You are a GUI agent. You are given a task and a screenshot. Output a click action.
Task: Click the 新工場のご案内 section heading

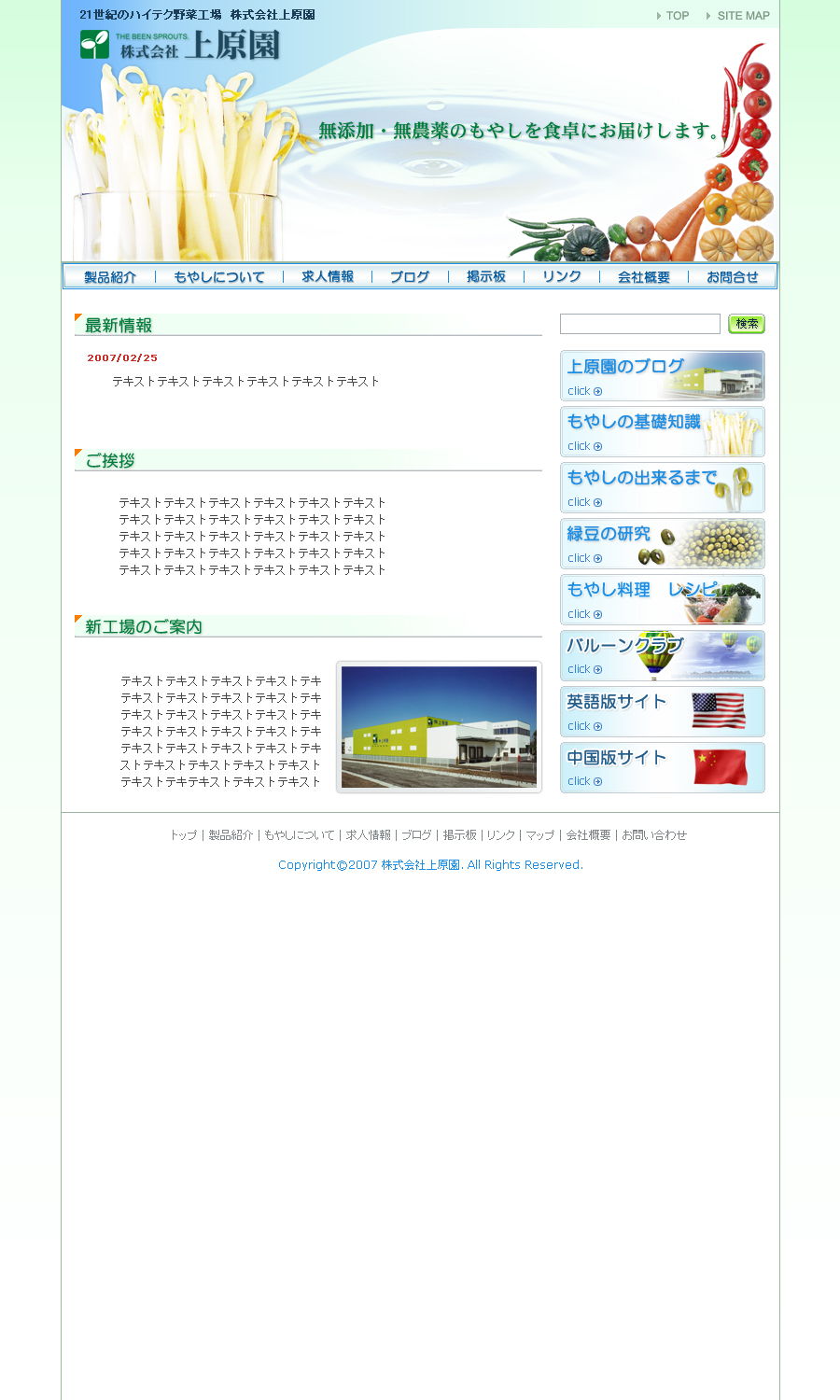(144, 626)
